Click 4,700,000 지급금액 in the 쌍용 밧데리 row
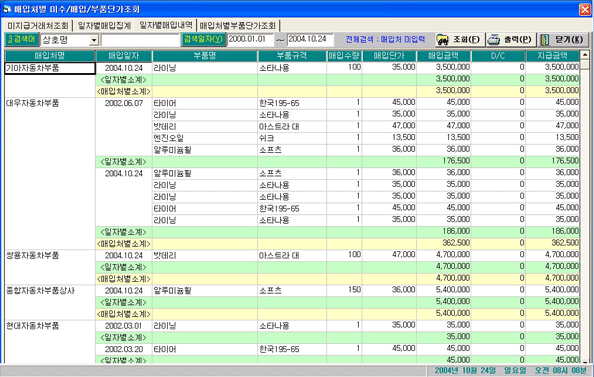Image resolution: width=594 pixels, height=377 pixels. click(552, 255)
